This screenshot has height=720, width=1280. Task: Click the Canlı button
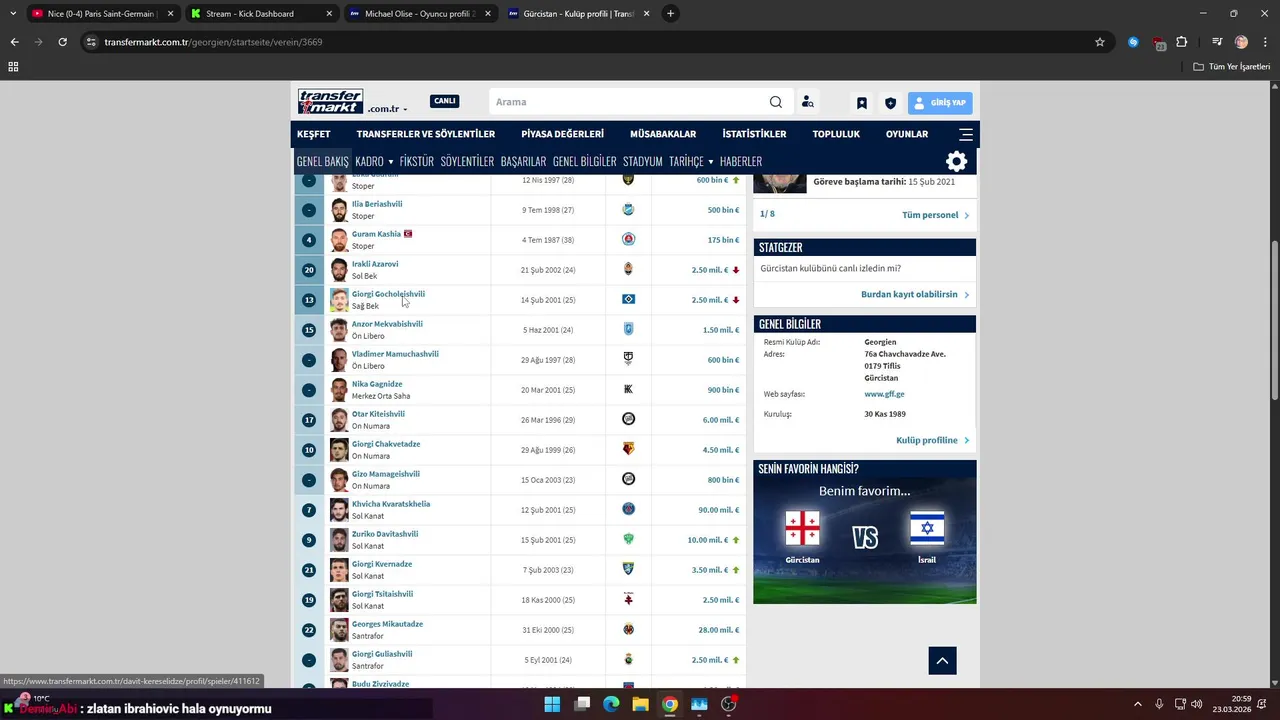pyautogui.click(x=444, y=101)
